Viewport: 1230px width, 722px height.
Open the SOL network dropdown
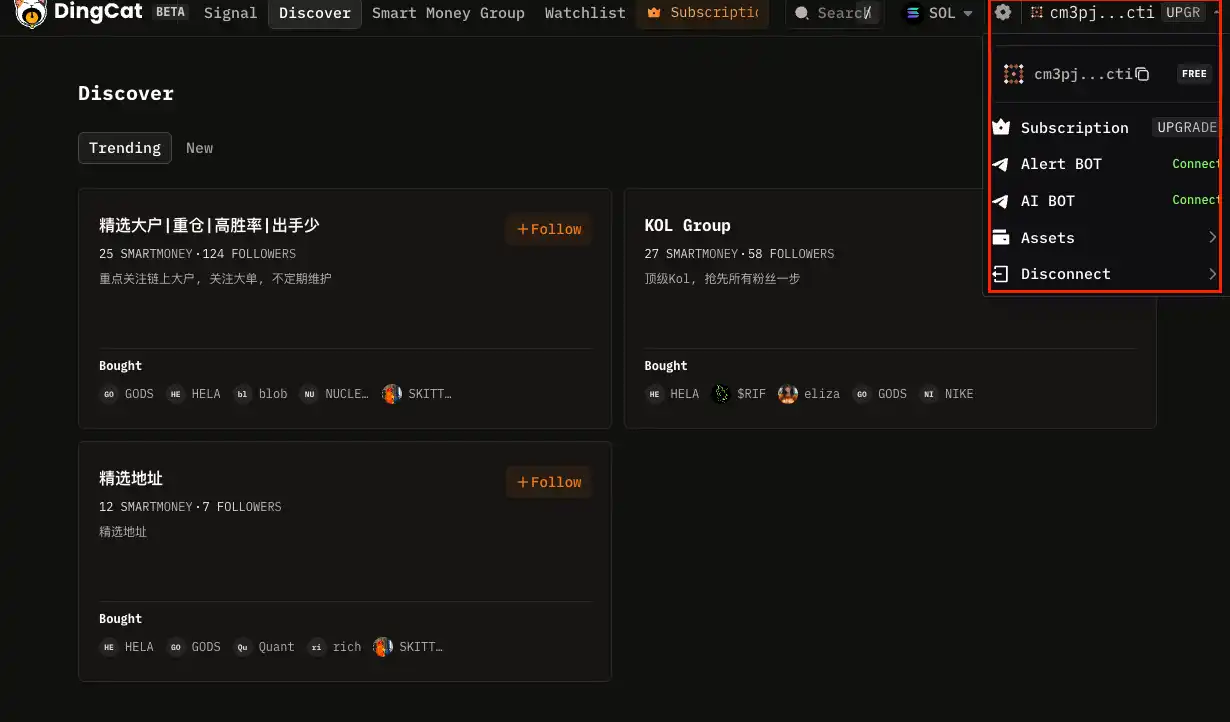pos(938,13)
